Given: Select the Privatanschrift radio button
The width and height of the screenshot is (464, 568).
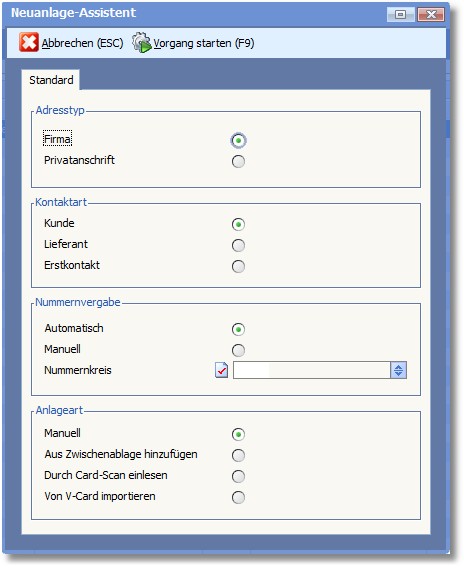Looking at the screenshot, I should pyautogui.click(x=238, y=162).
